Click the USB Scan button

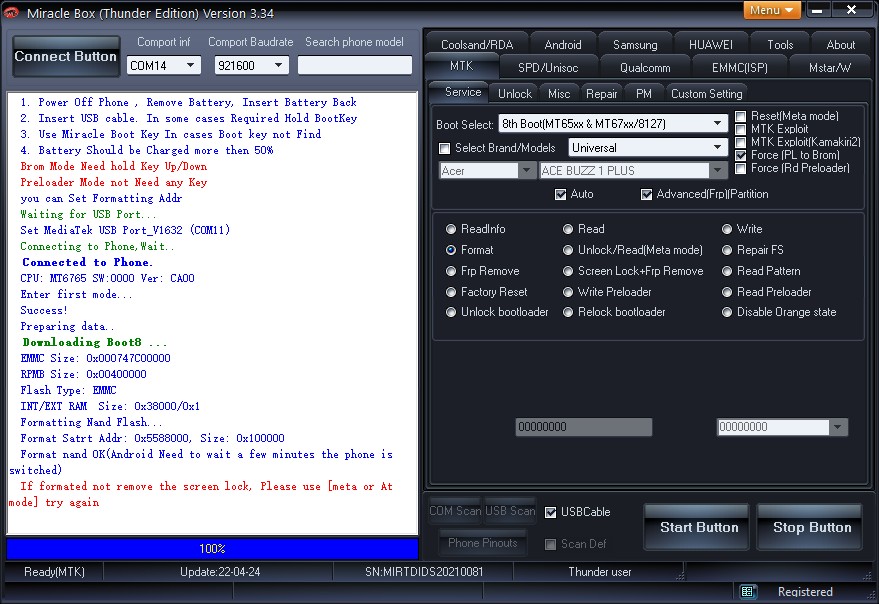pyautogui.click(x=510, y=510)
